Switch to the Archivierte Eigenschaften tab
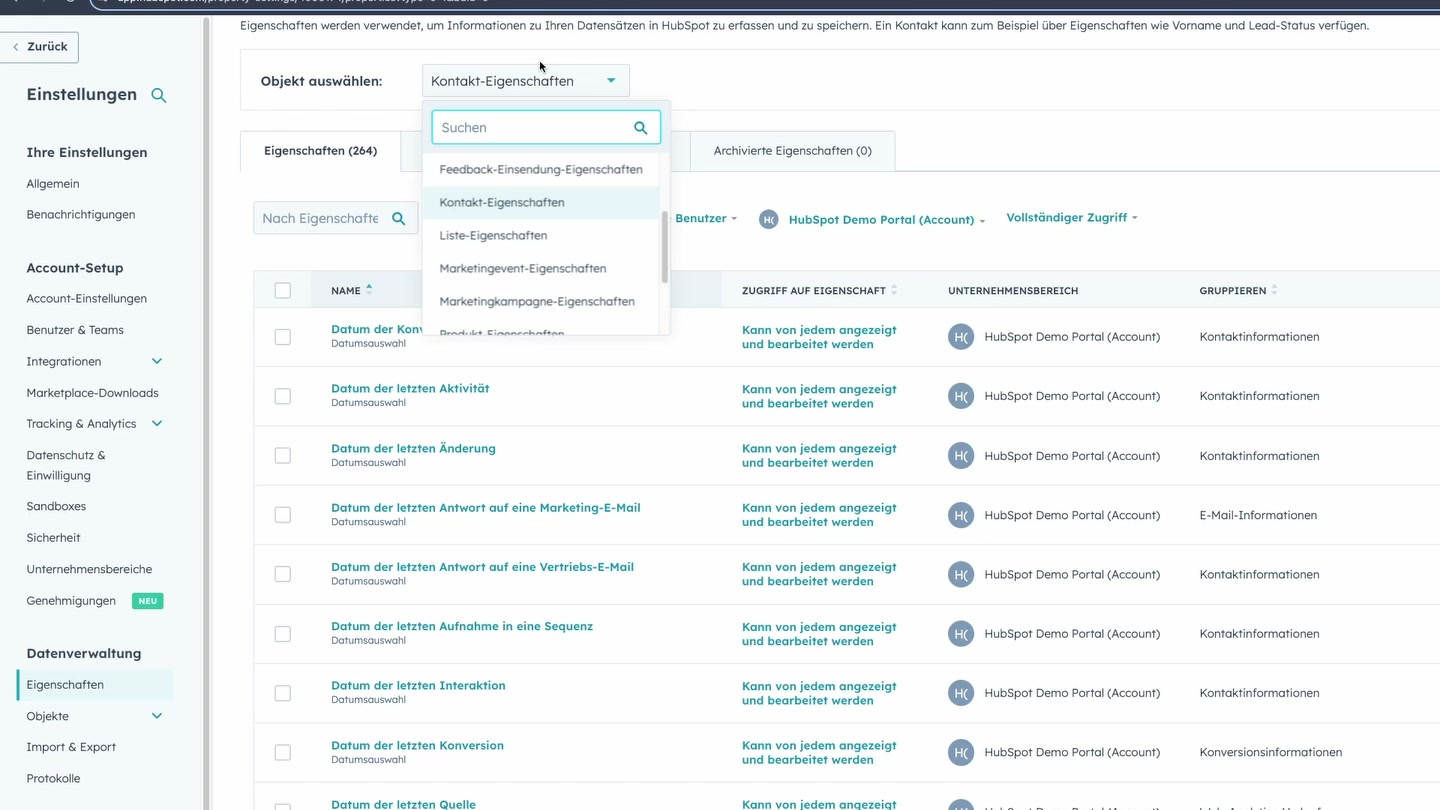 tap(792, 150)
